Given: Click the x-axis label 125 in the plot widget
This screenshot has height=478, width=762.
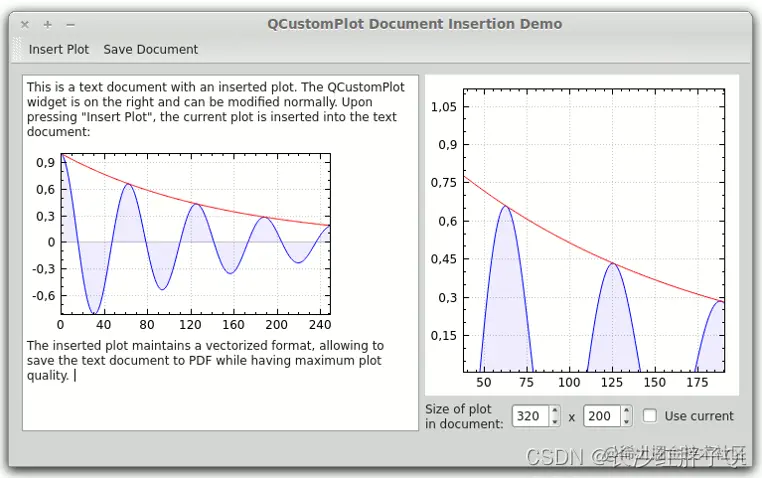Looking at the screenshot, I should coord(612,383).
